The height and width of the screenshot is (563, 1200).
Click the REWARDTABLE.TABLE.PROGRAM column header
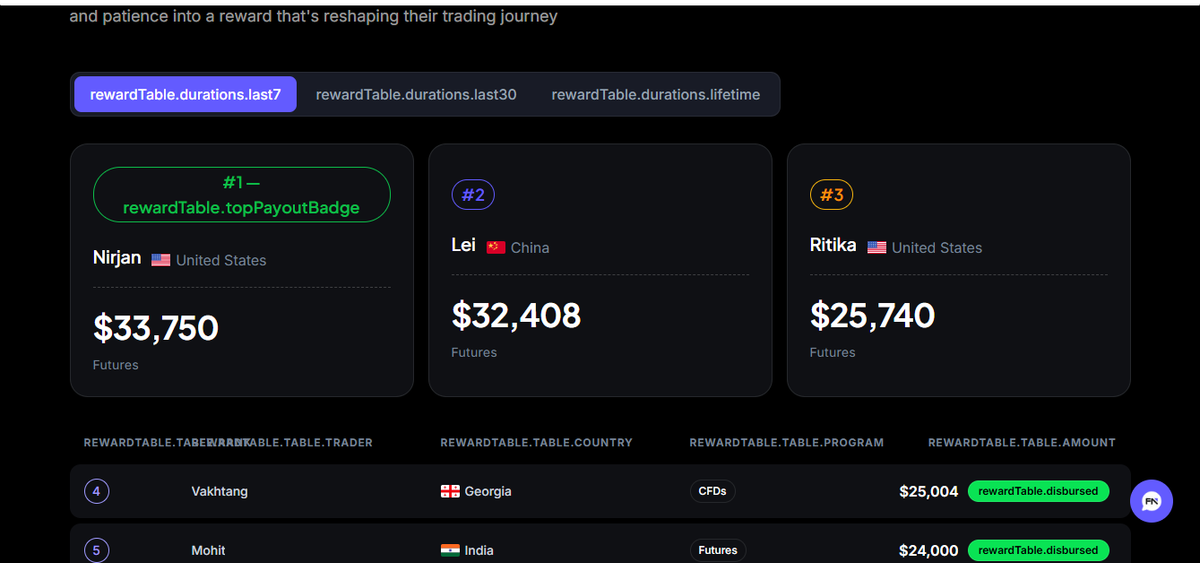pos(787,442)
